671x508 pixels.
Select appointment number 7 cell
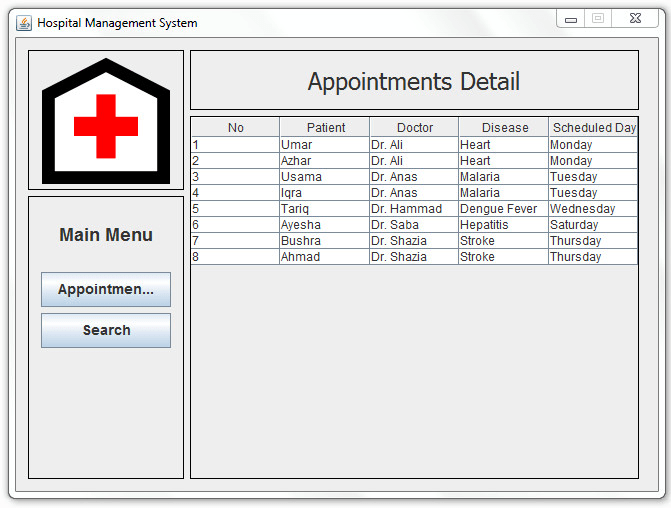pyautogui.click(x=235, y=241)
